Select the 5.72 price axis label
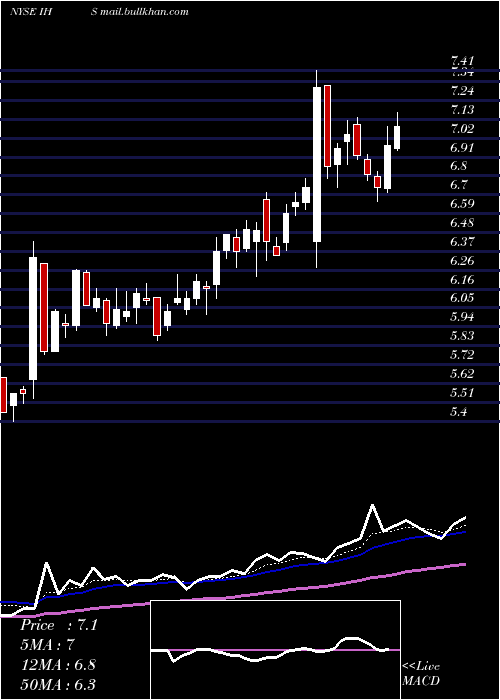Screen dimensions: 500x700 (x=462, y=355)
